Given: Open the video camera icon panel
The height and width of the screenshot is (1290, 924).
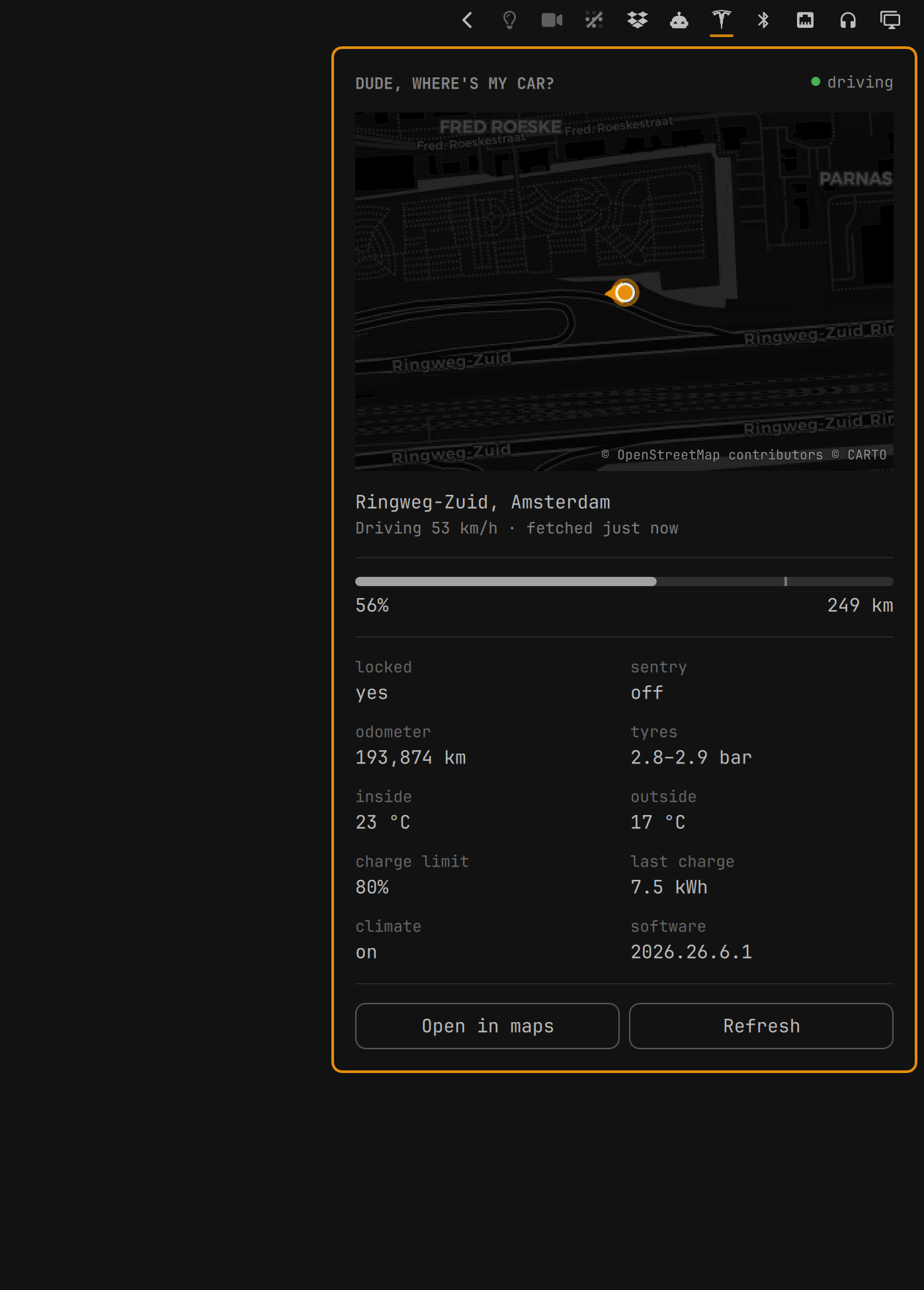Looking at the screenshot, I should click(552, 20).
